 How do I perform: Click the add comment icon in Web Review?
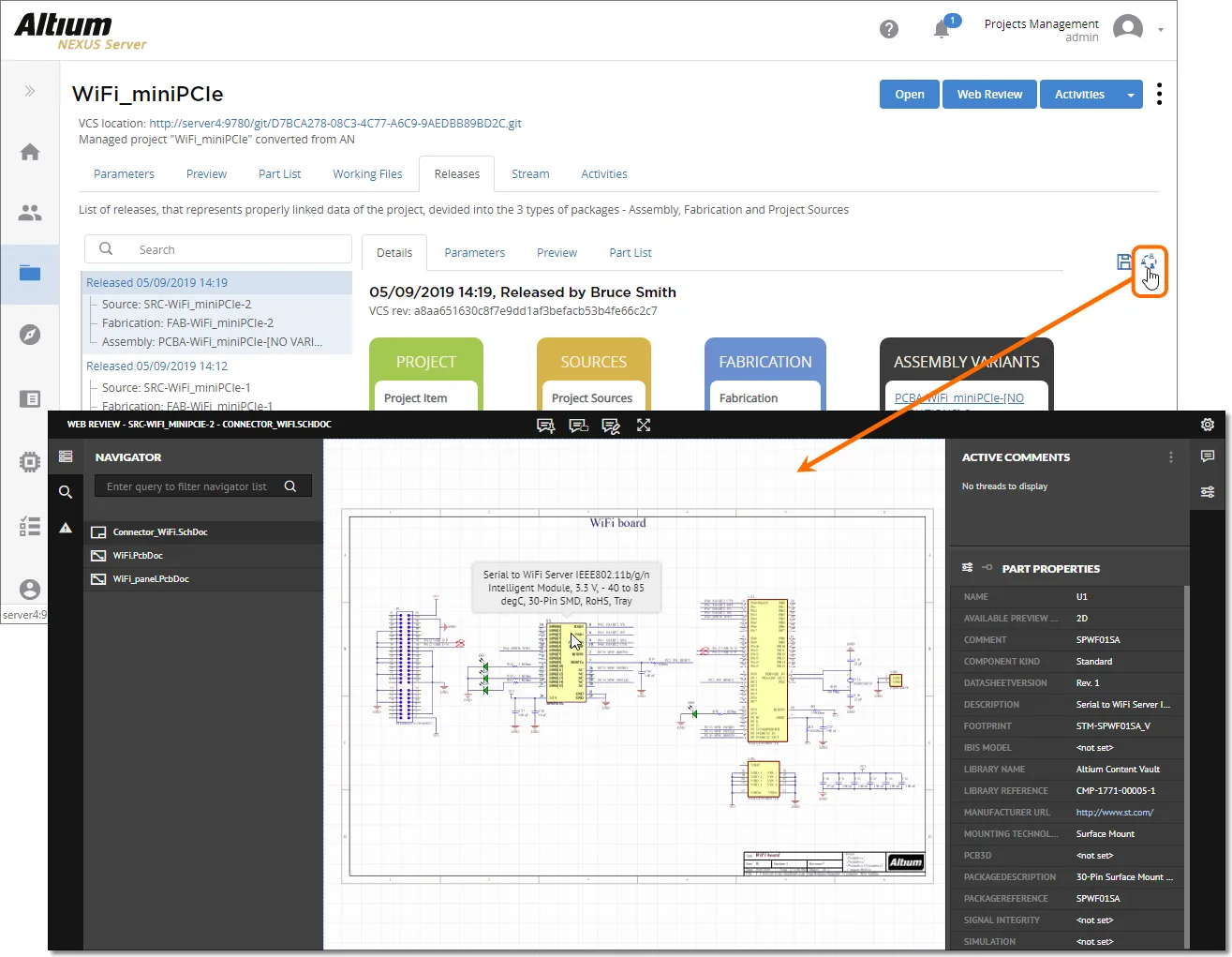pyautogui.click(x=545, y=426)
